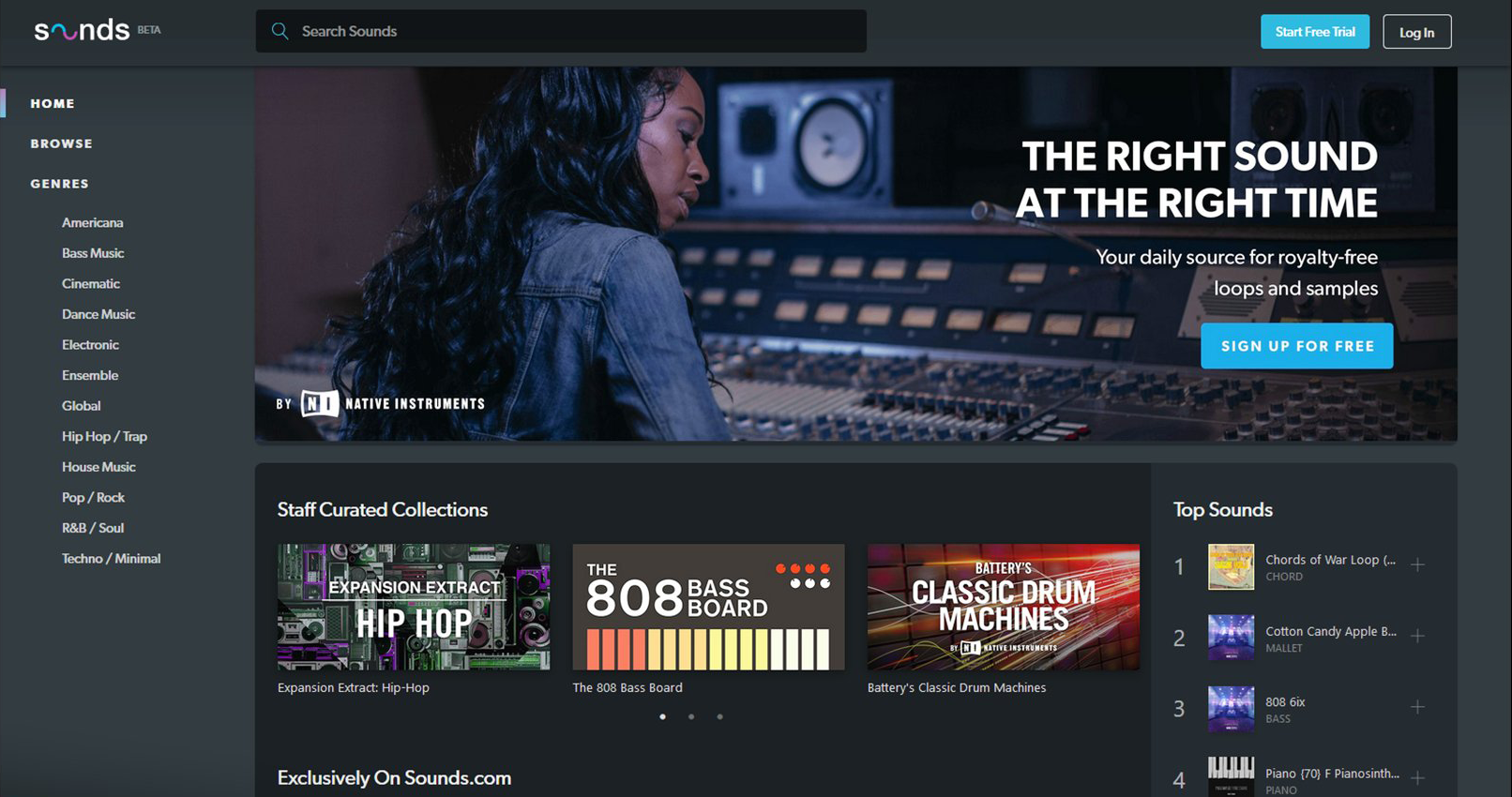Open Techno / Minimal genre

(x=111, y=558)
